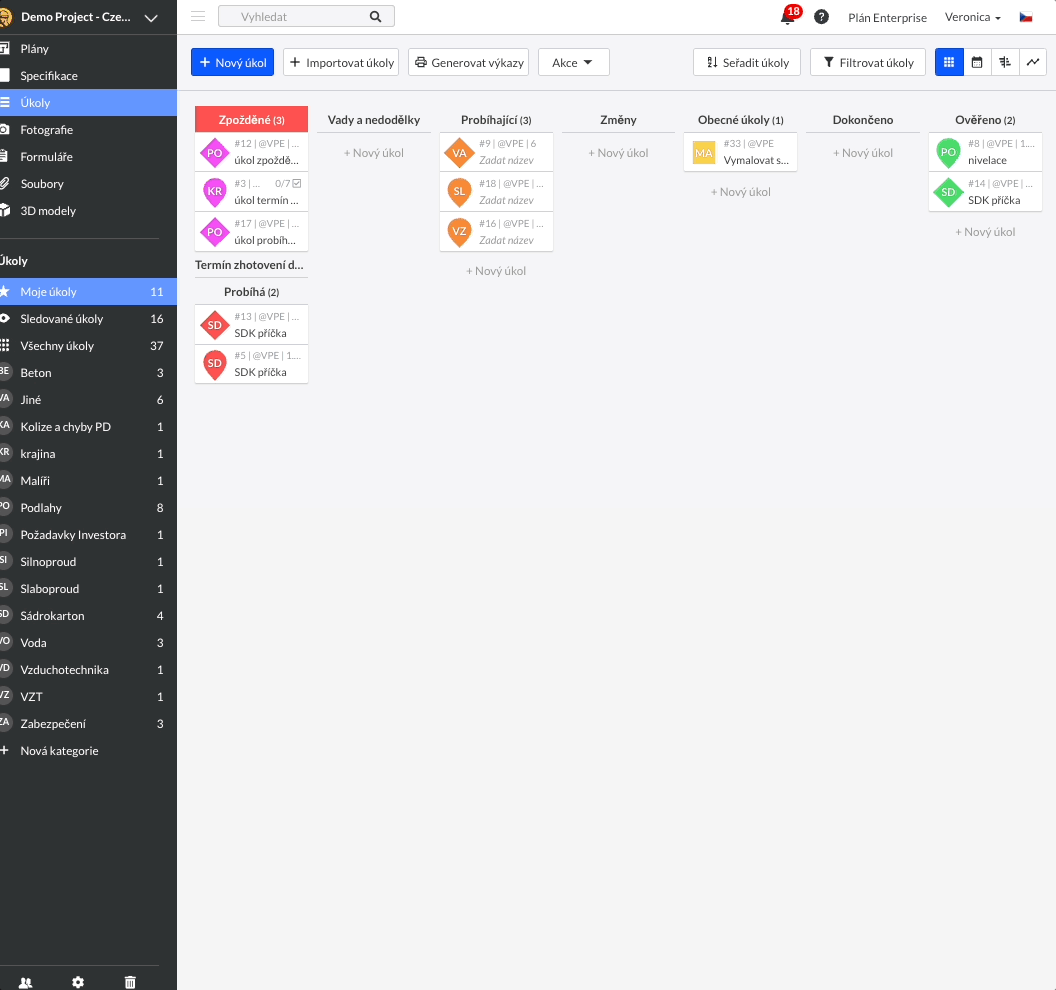
Task: Expand the Demo Project selector chevron
Action: point(151,17)
